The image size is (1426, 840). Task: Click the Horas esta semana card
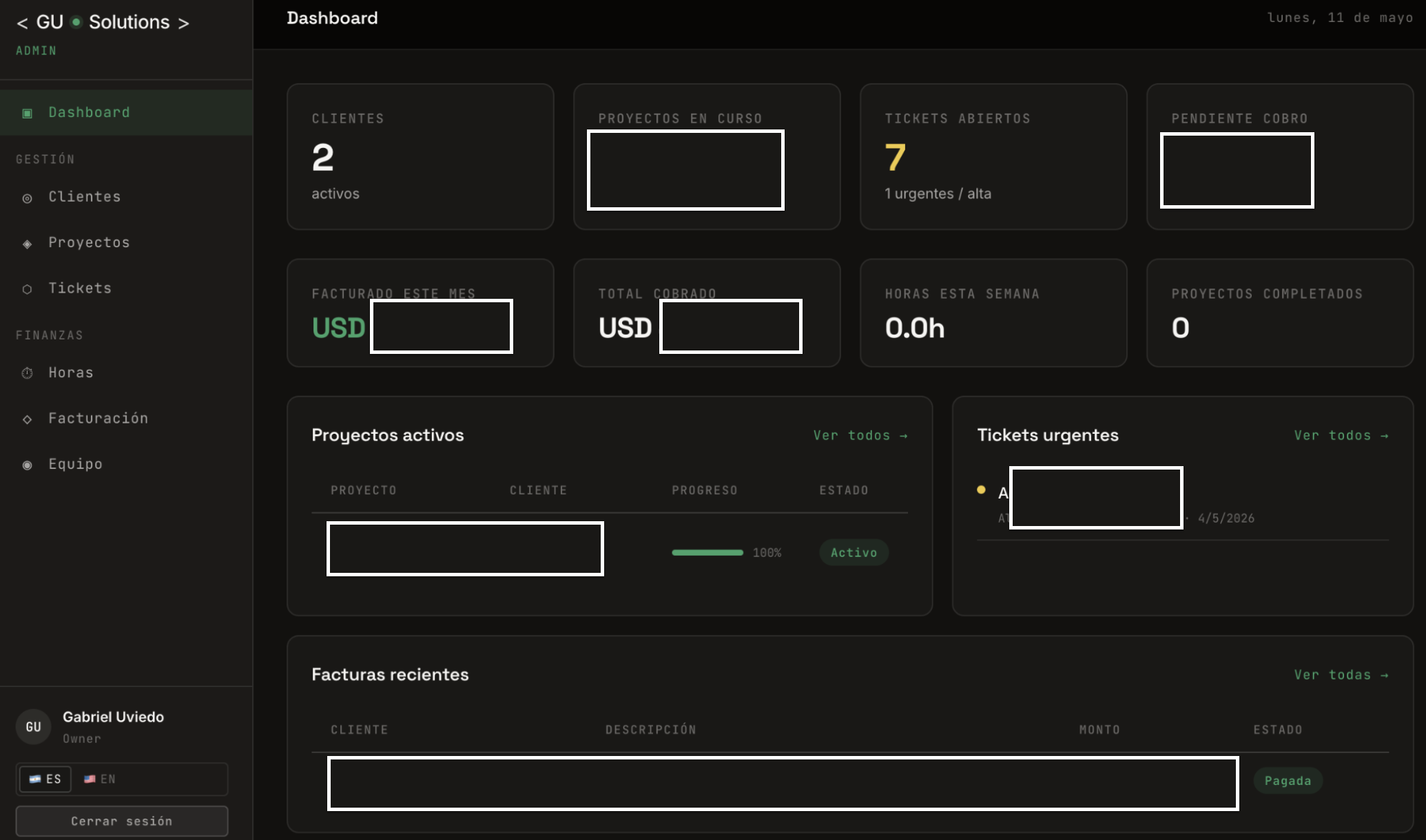pos(993,313)
